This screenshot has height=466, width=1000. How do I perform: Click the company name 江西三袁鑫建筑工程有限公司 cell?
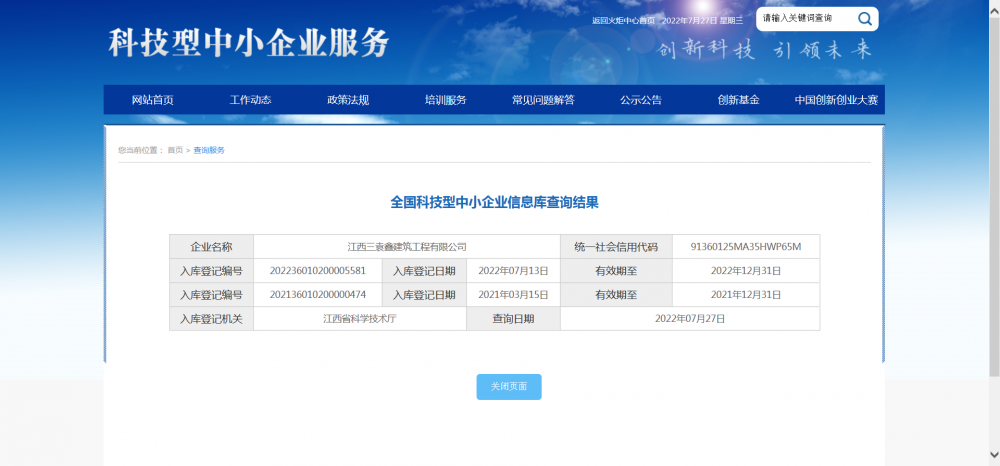click(406, 247)
